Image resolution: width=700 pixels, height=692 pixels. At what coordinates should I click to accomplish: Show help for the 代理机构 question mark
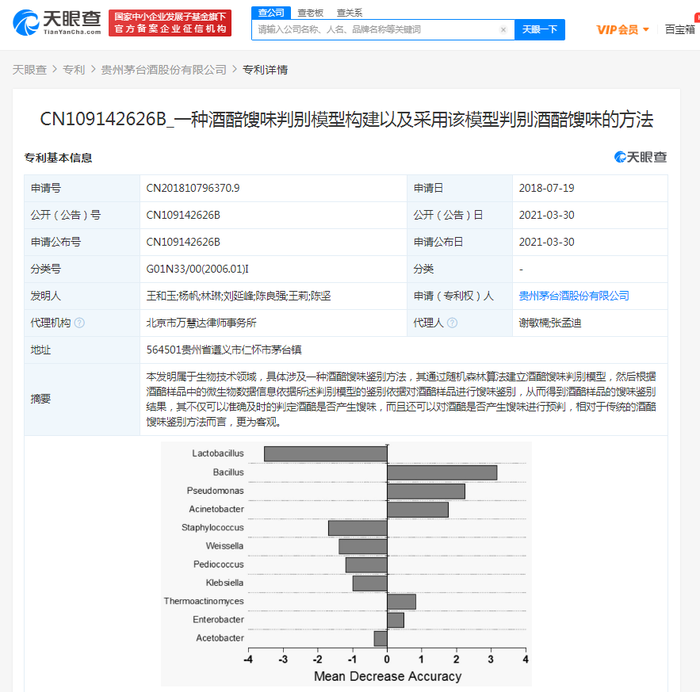pyautogui.click(x=79, y=323)
